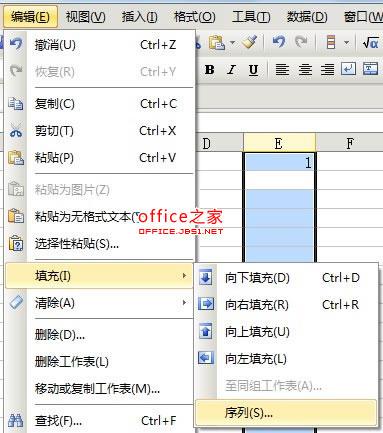Click the red striped list icon in toolbar
Image resolution: width=383 pixels, height=433 pixels.
pos(331,42)
